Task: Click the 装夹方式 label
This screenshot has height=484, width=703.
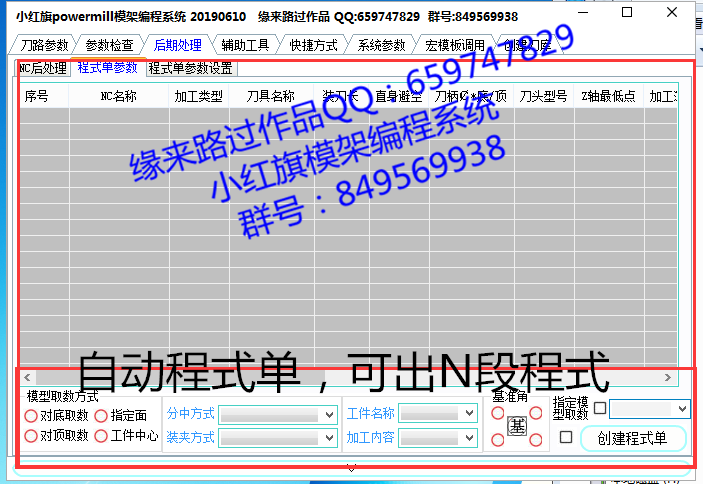Action: click(191, 437)
